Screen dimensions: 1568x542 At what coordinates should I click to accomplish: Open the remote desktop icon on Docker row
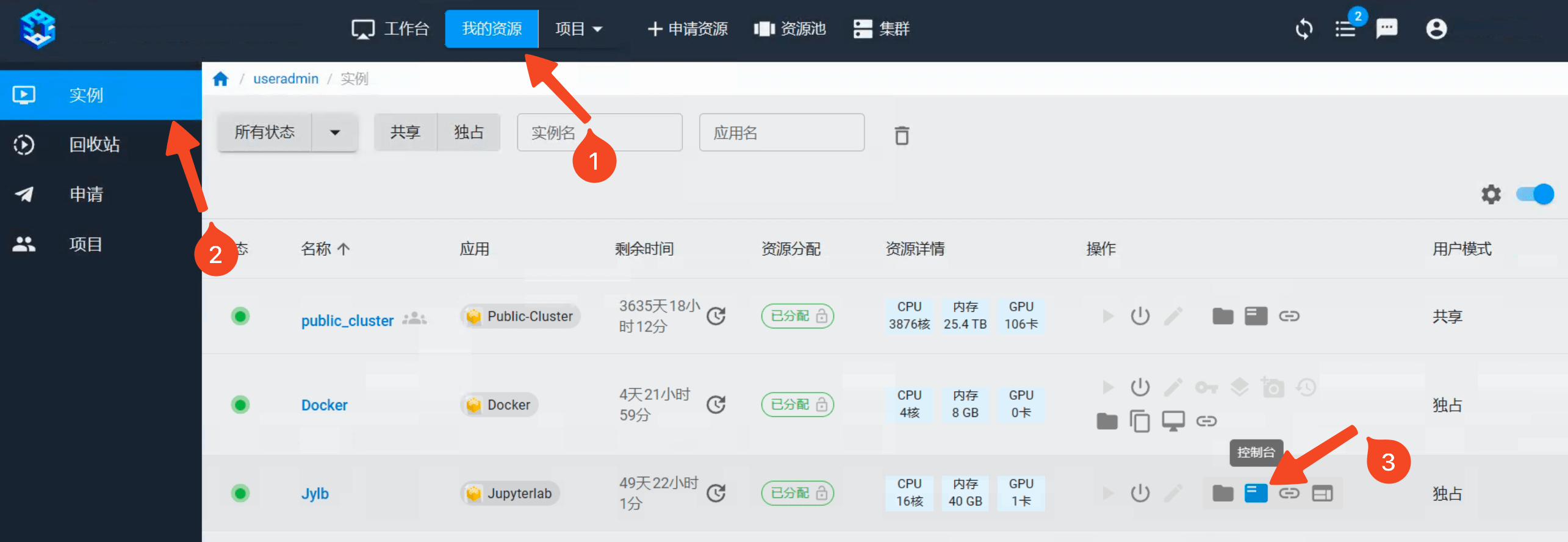1173,421
